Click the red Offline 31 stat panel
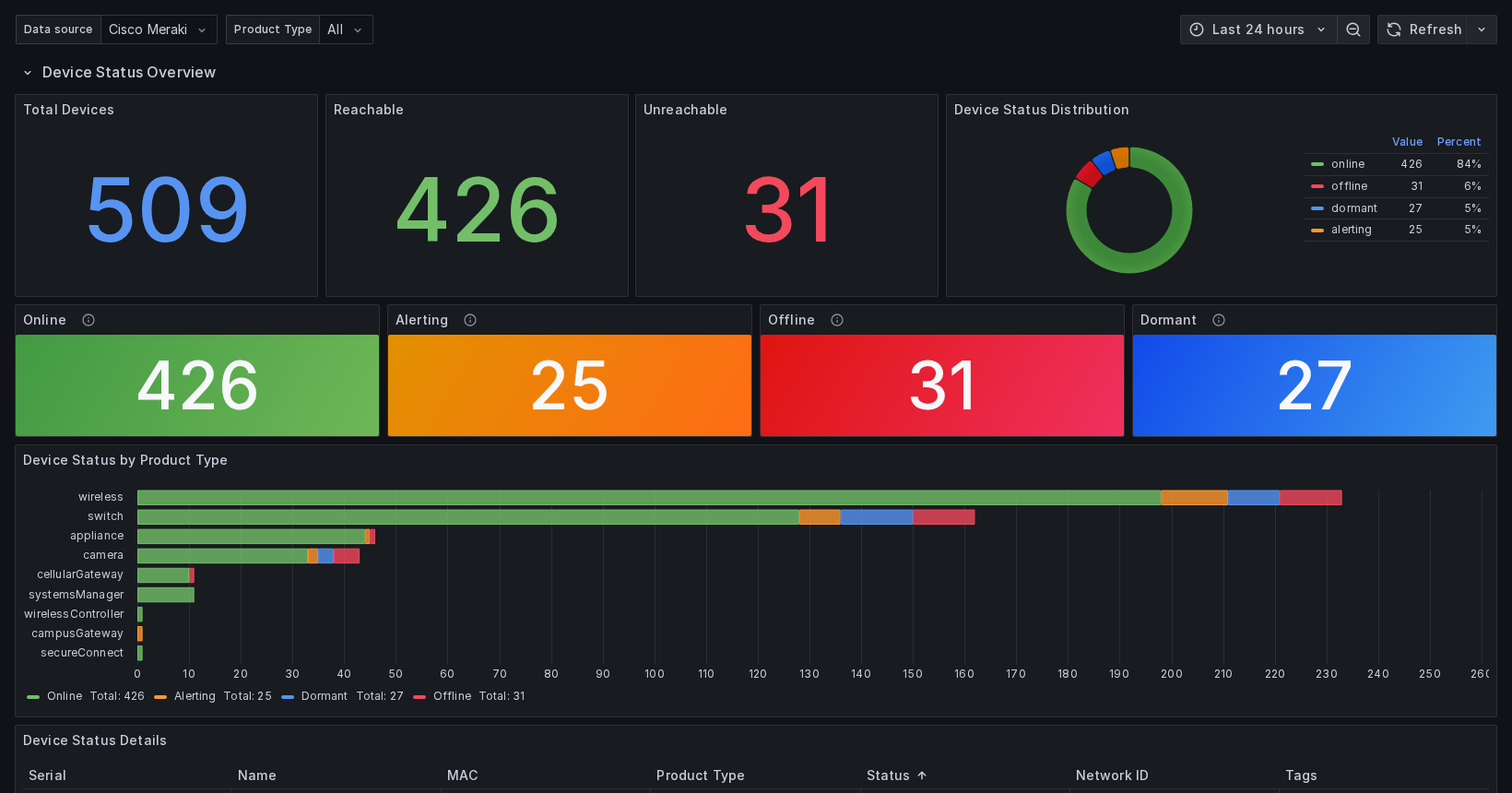 [x=942, y=385]
